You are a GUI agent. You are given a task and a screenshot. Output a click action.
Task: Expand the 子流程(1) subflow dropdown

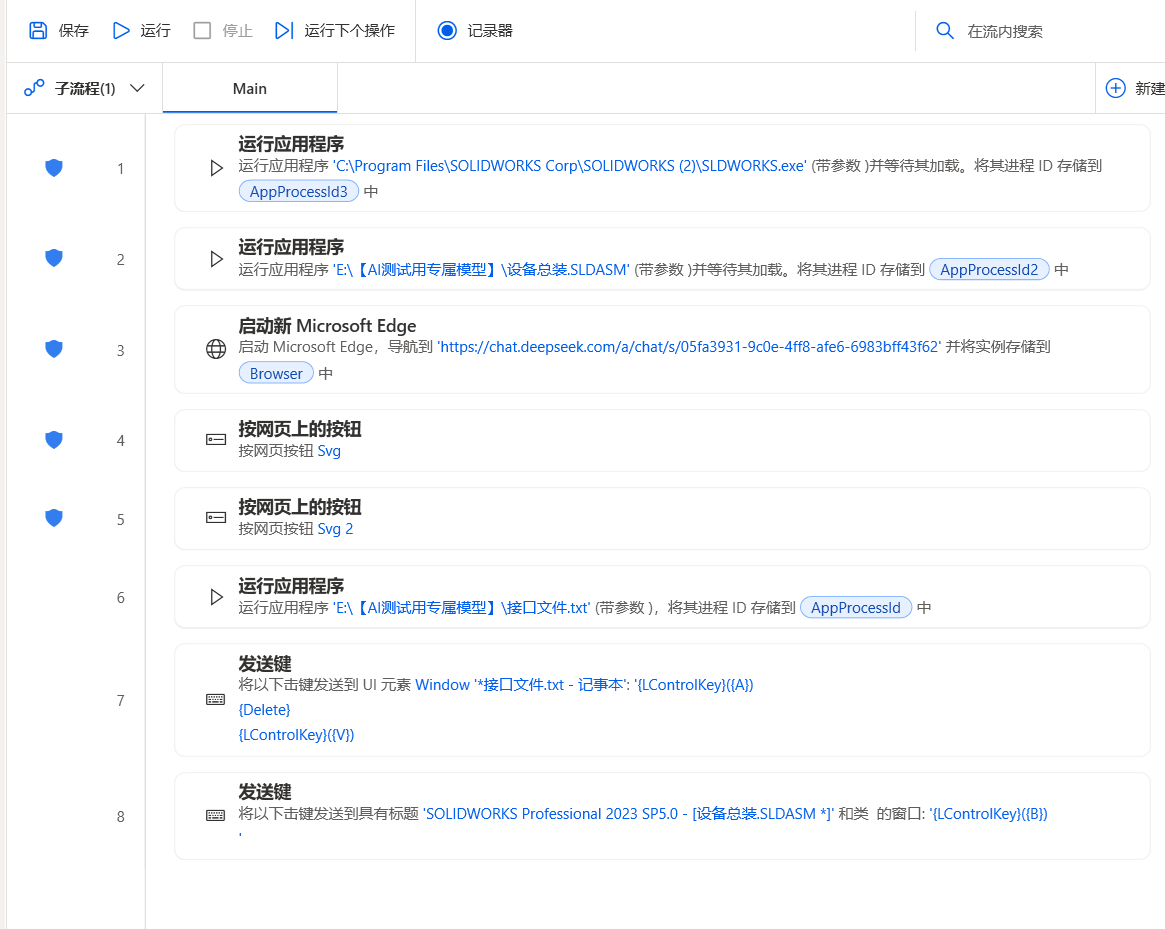pos(137,88)
